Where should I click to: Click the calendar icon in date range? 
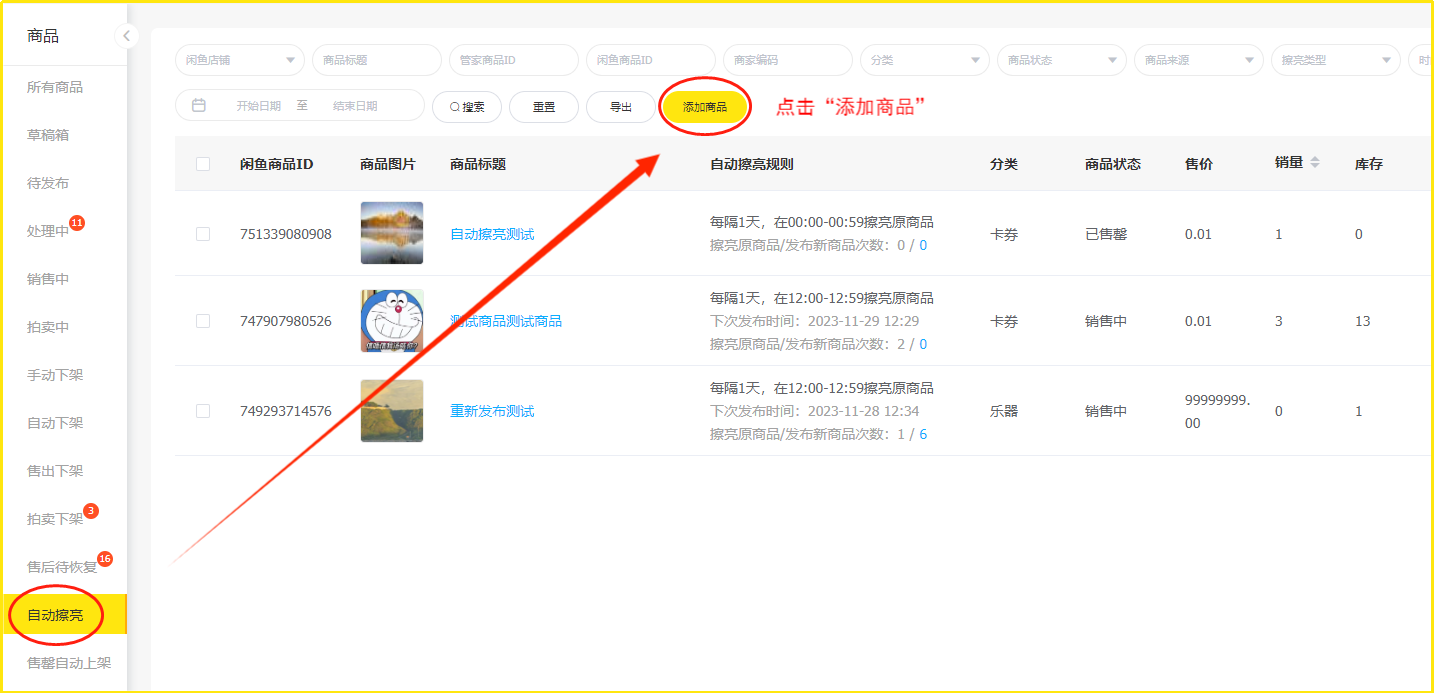click(x=199, y=105)
